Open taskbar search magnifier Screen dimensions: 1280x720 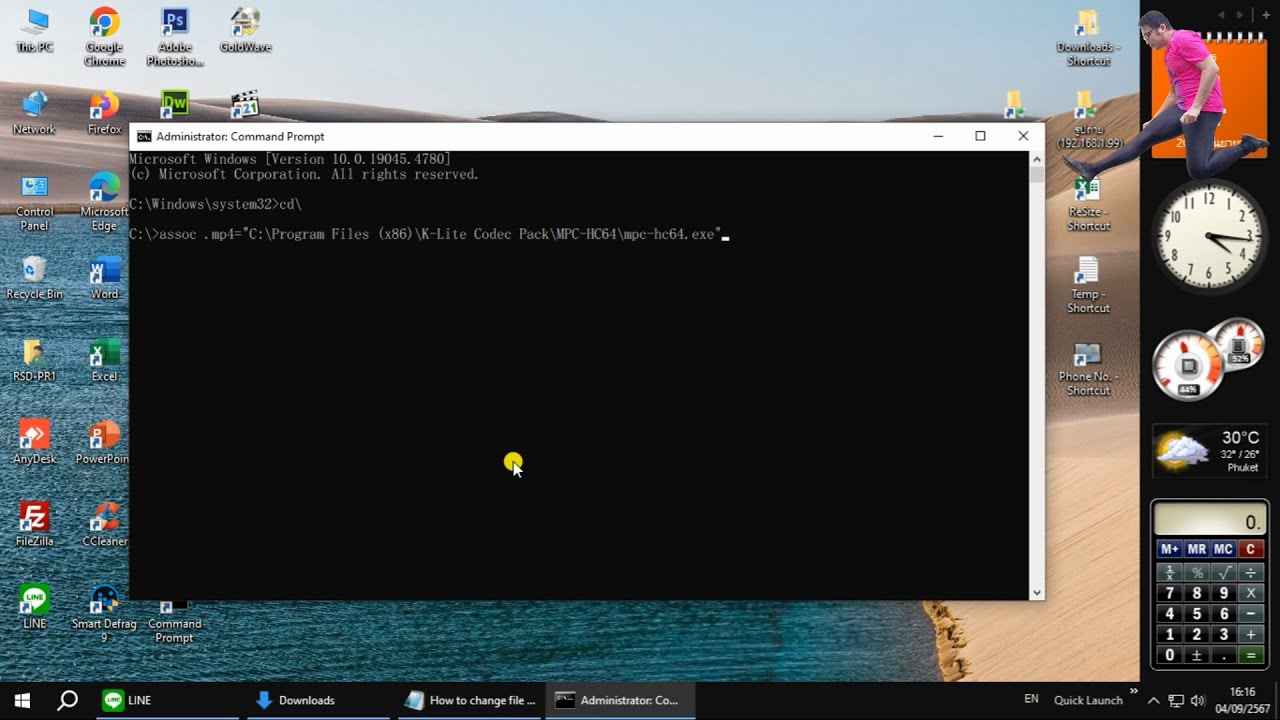67,700
